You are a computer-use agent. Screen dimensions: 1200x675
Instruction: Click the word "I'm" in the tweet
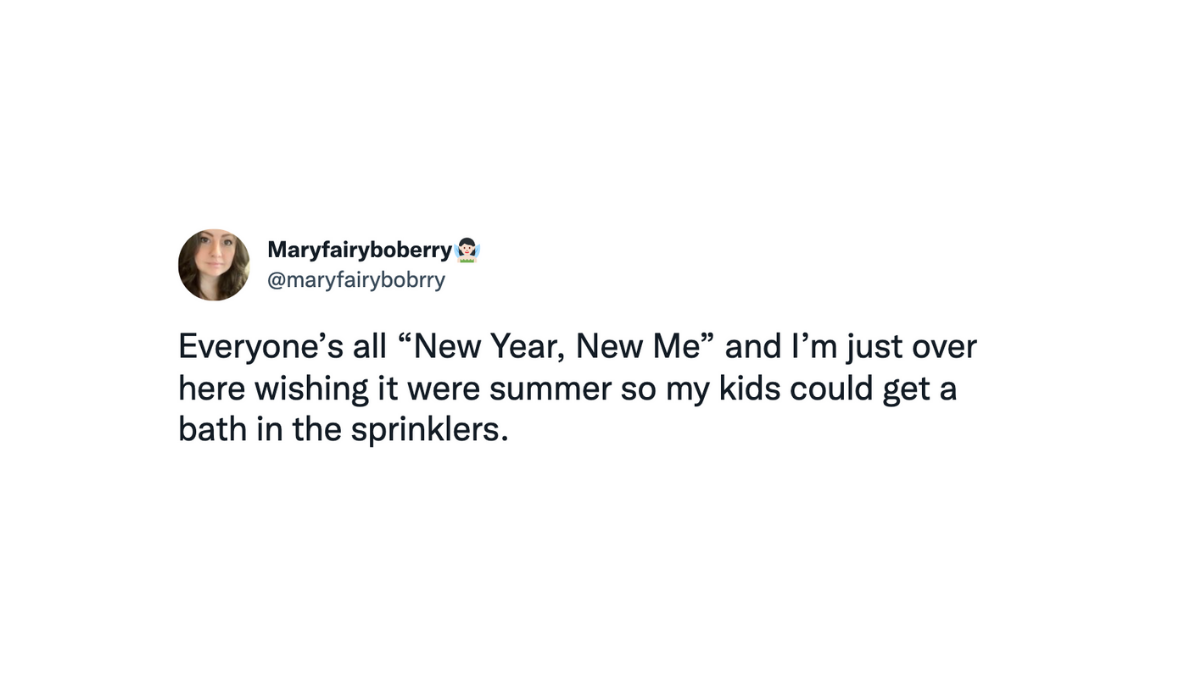[x=801, y=348]
